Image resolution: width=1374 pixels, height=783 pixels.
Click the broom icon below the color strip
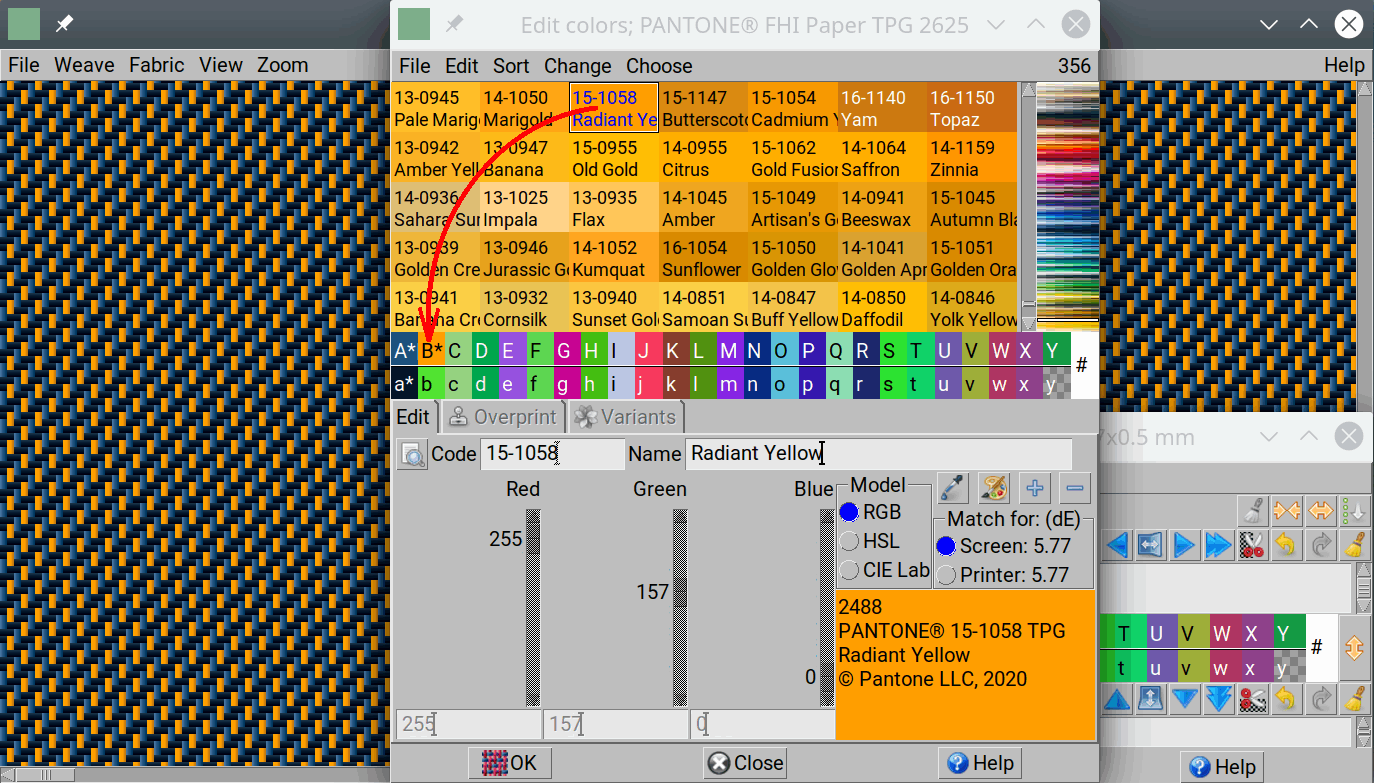[1354, 698]
